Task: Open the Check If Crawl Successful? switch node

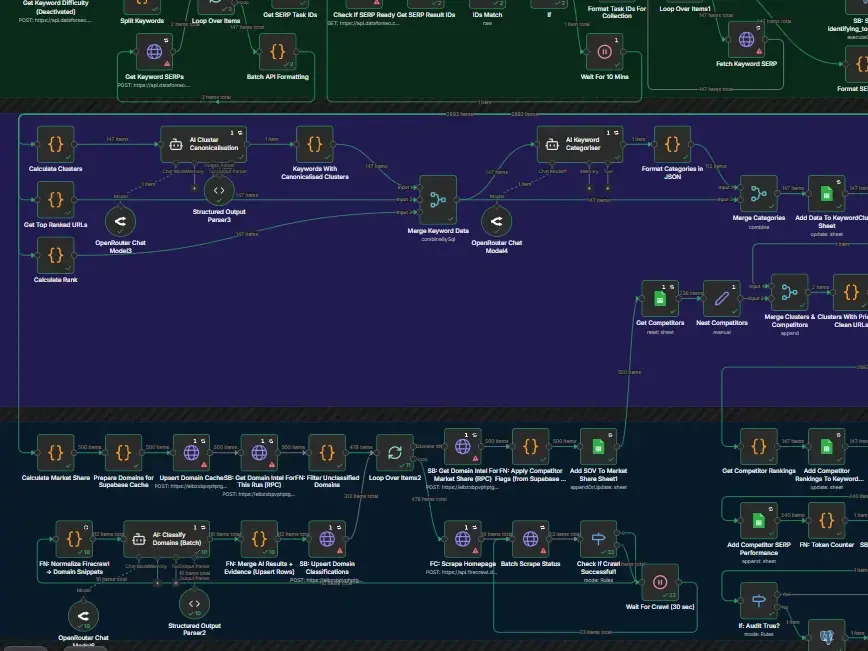Action: click(598, 539)
